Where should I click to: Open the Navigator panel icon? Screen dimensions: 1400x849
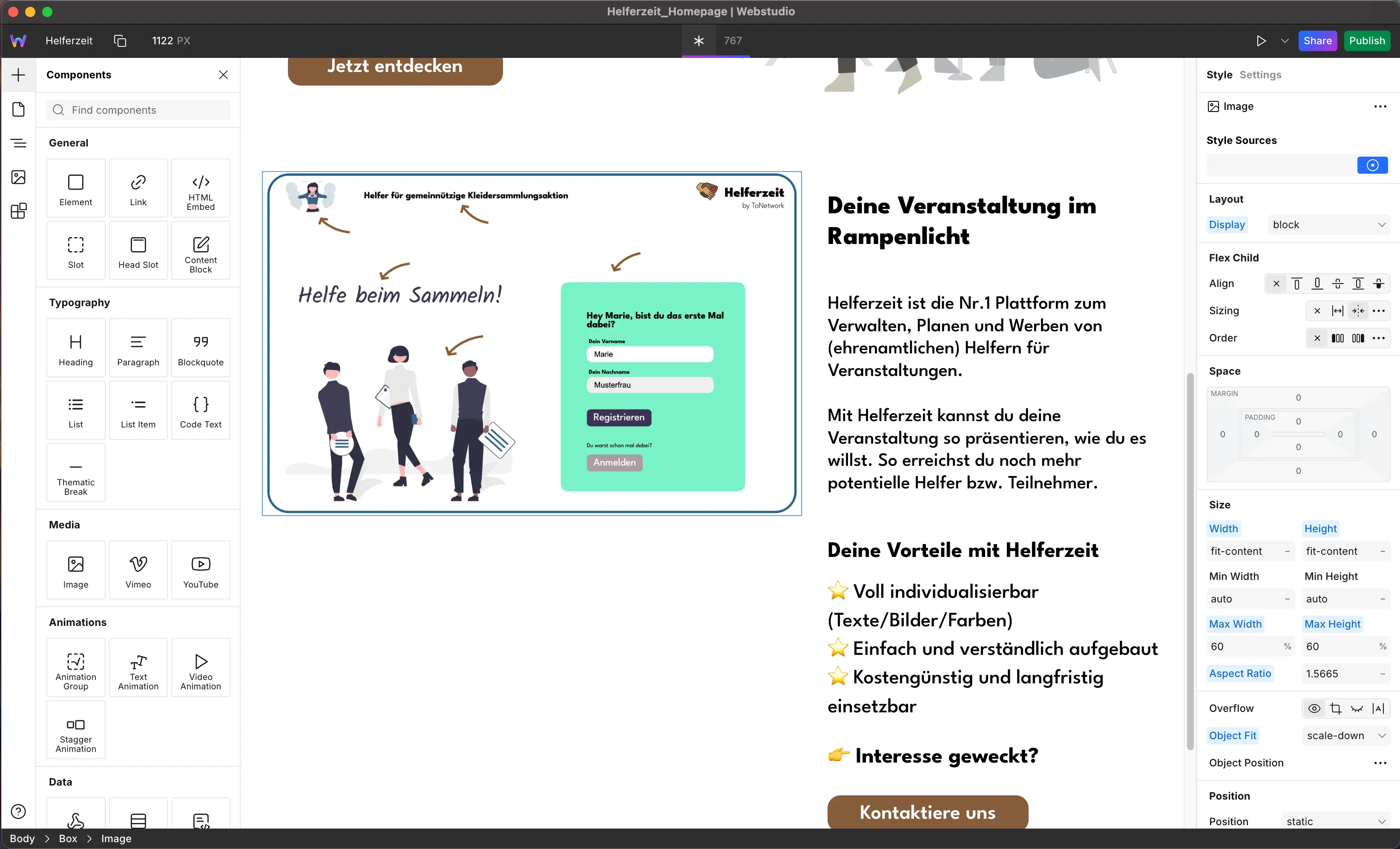tap(18, 143)
